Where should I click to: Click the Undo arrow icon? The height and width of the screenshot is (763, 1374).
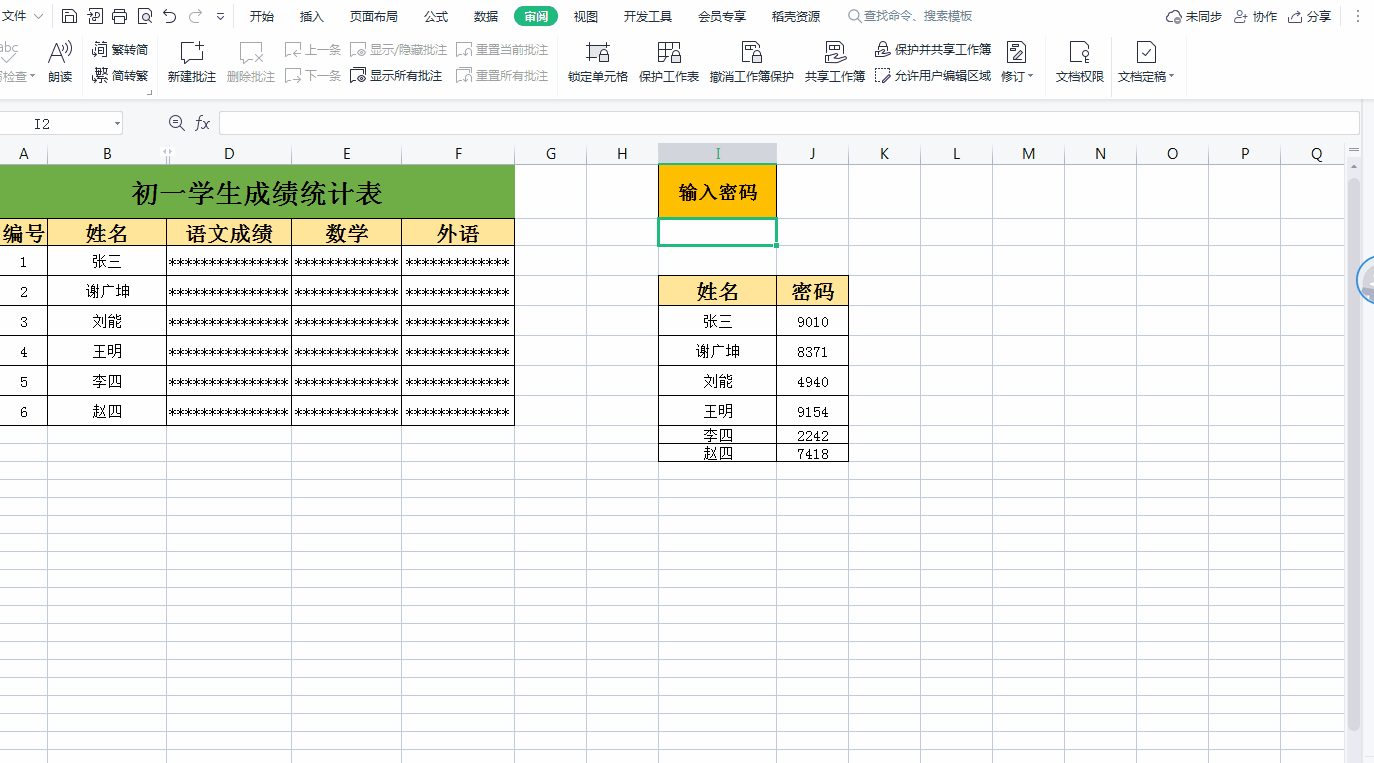click(170, 16)
